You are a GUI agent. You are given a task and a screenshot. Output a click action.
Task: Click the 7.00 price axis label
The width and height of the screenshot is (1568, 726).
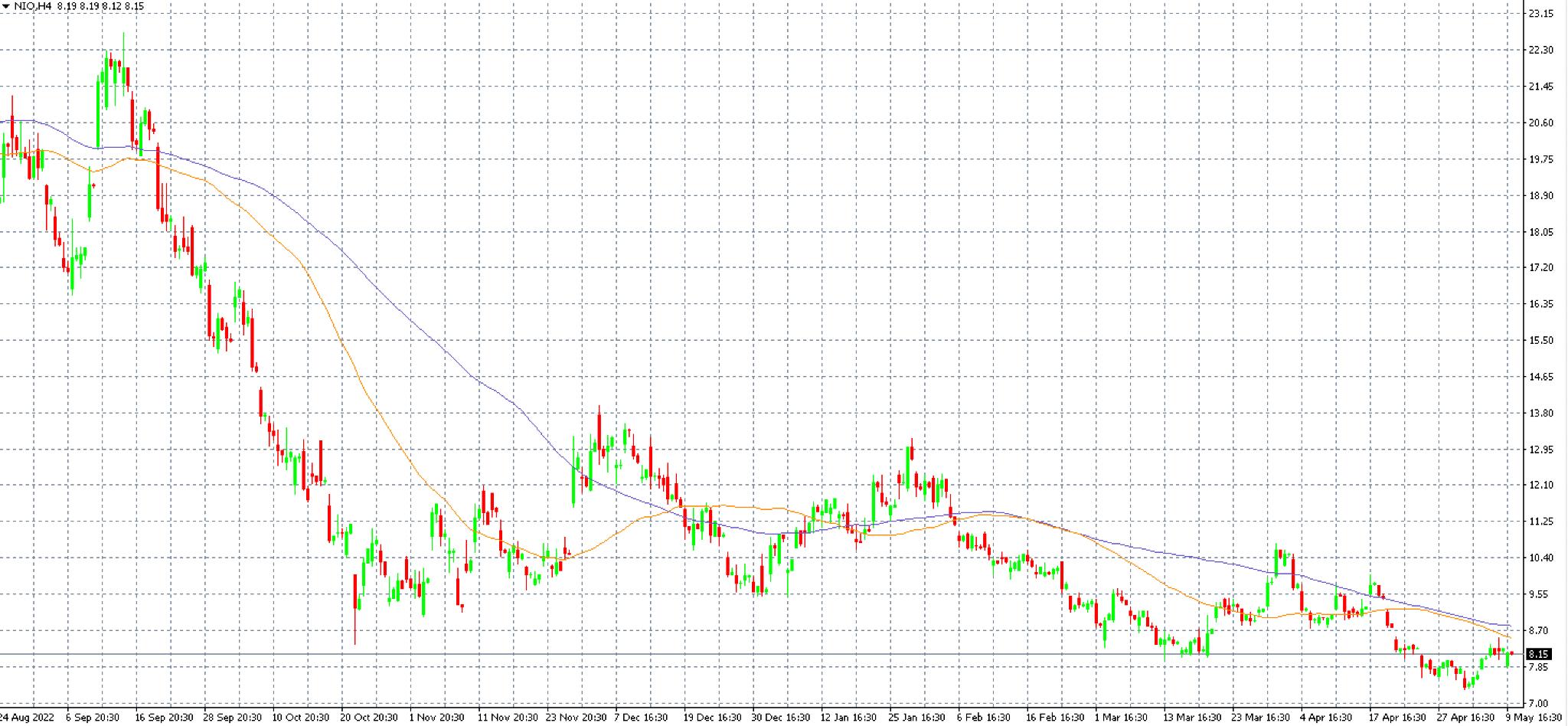pos(1538,703)
